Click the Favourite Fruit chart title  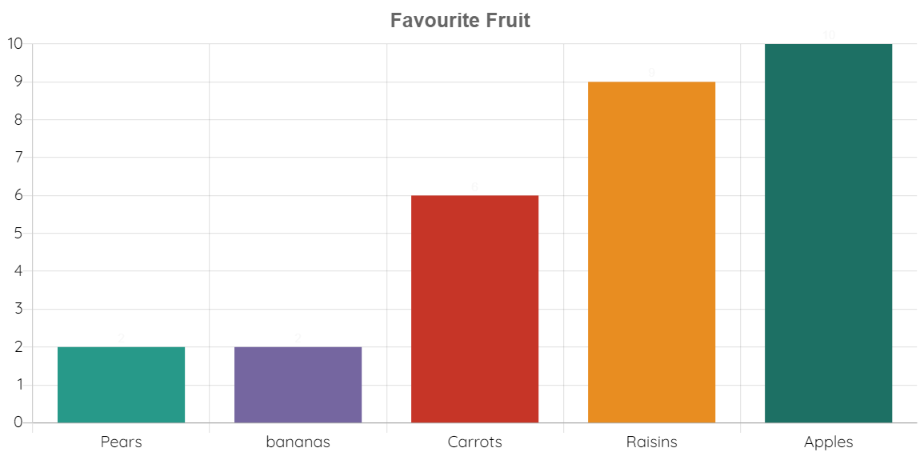coord(460,21)
